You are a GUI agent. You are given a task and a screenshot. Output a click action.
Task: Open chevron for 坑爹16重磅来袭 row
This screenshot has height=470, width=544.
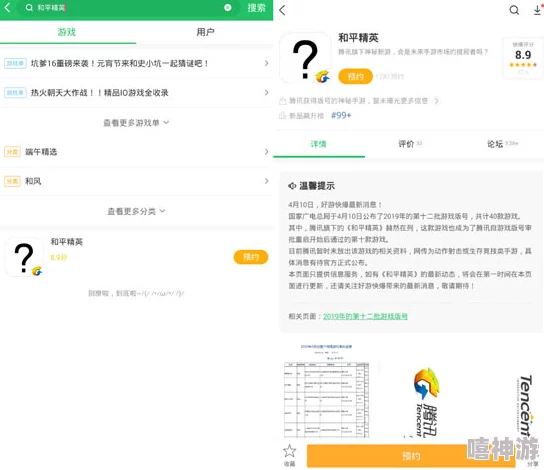point(266,63)
